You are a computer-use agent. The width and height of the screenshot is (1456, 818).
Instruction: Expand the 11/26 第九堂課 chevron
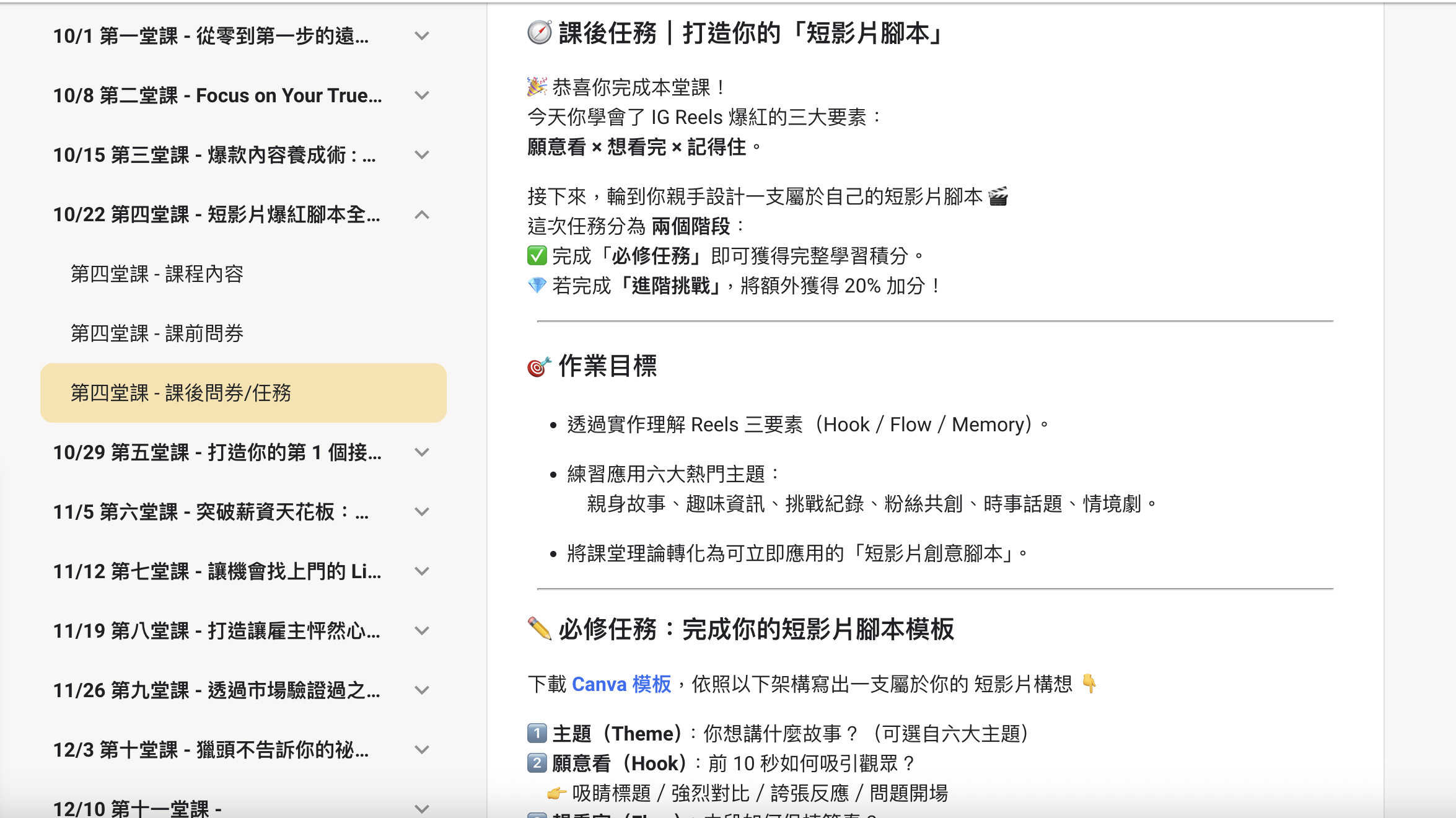422,690
